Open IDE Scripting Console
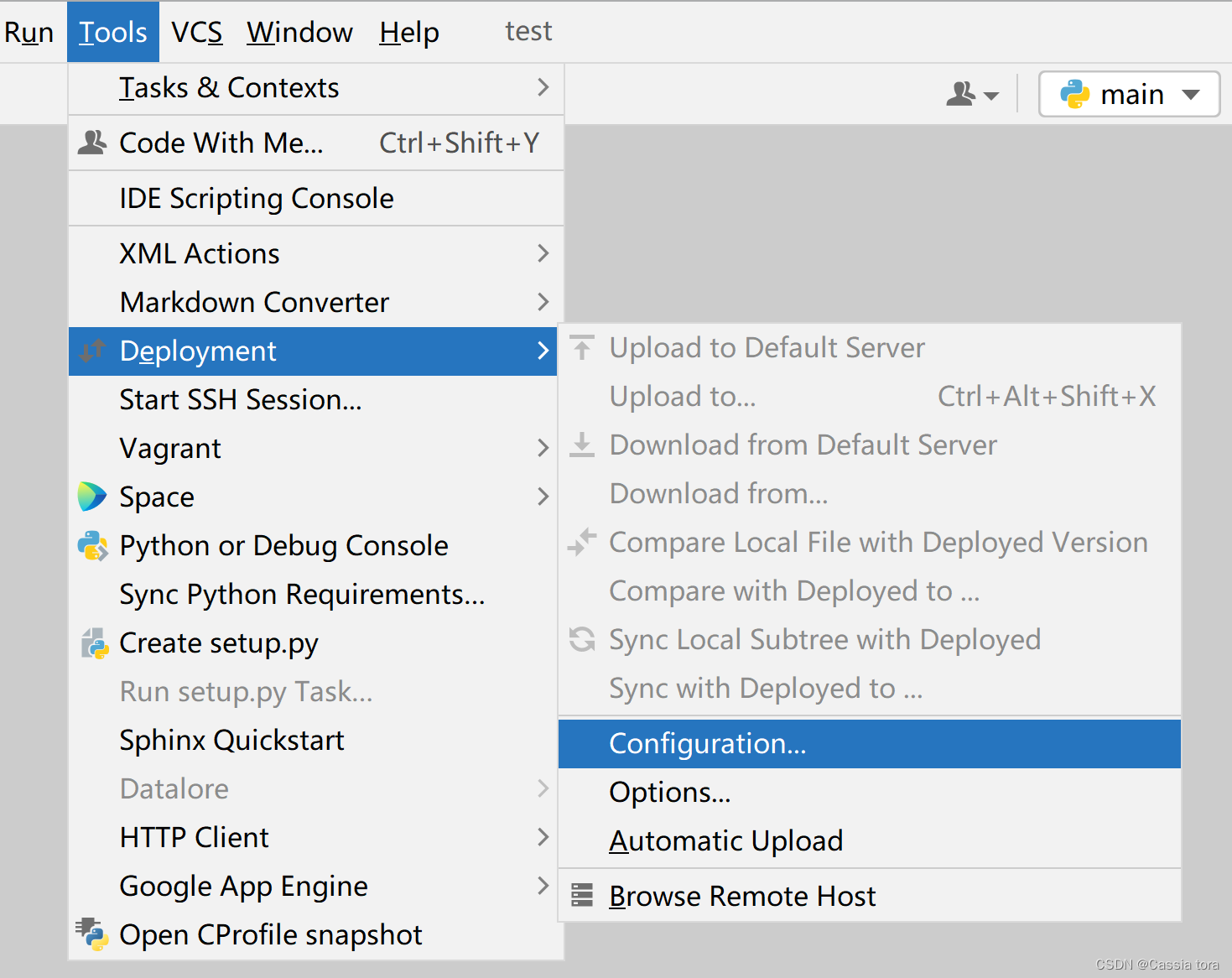 point(316,198)
